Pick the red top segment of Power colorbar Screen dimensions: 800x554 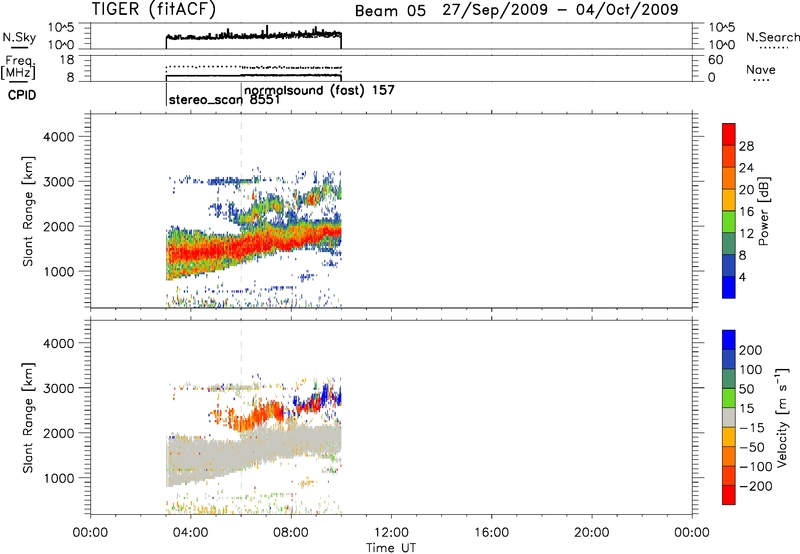tap(729, 134)
